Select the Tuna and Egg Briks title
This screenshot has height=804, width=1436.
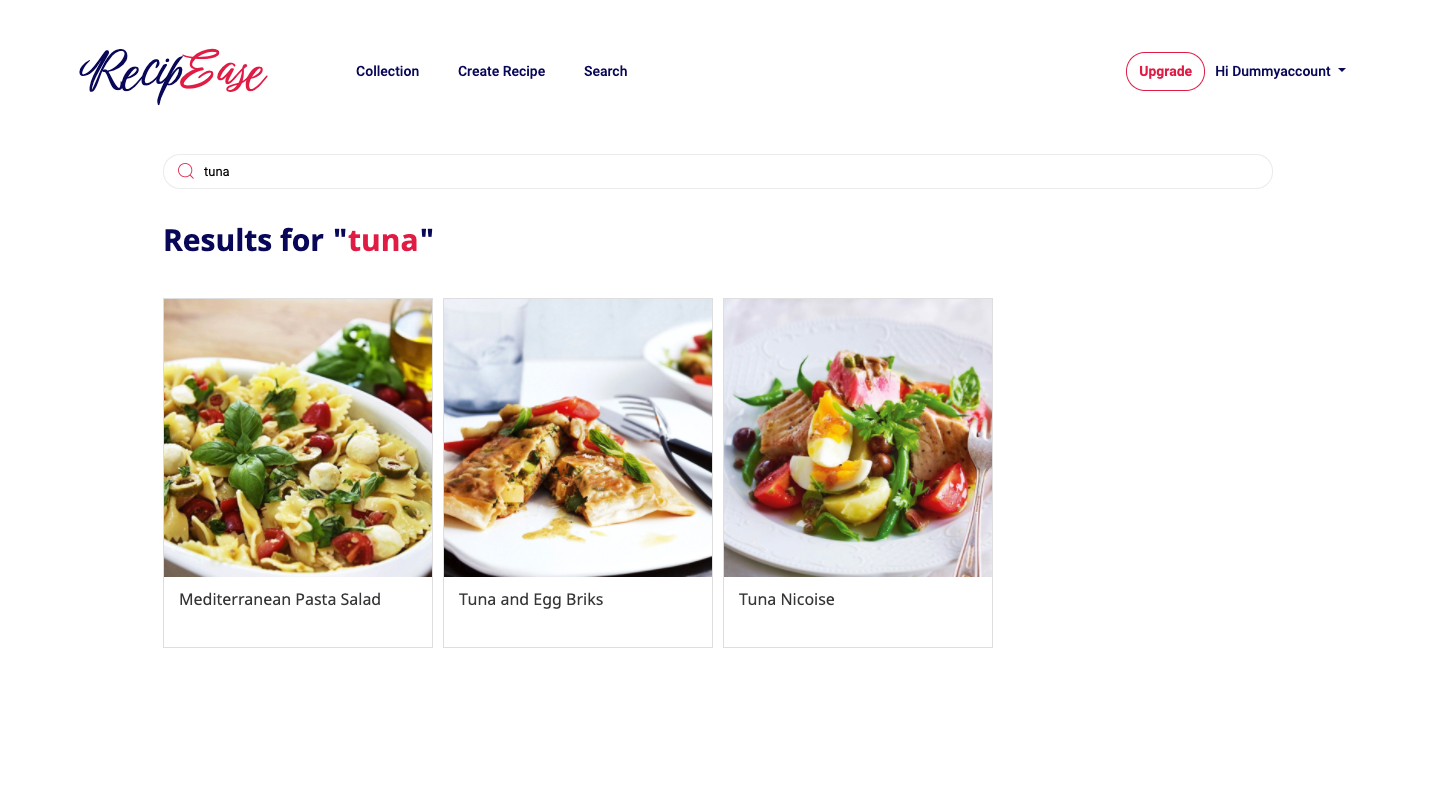[x=531, y=599]
